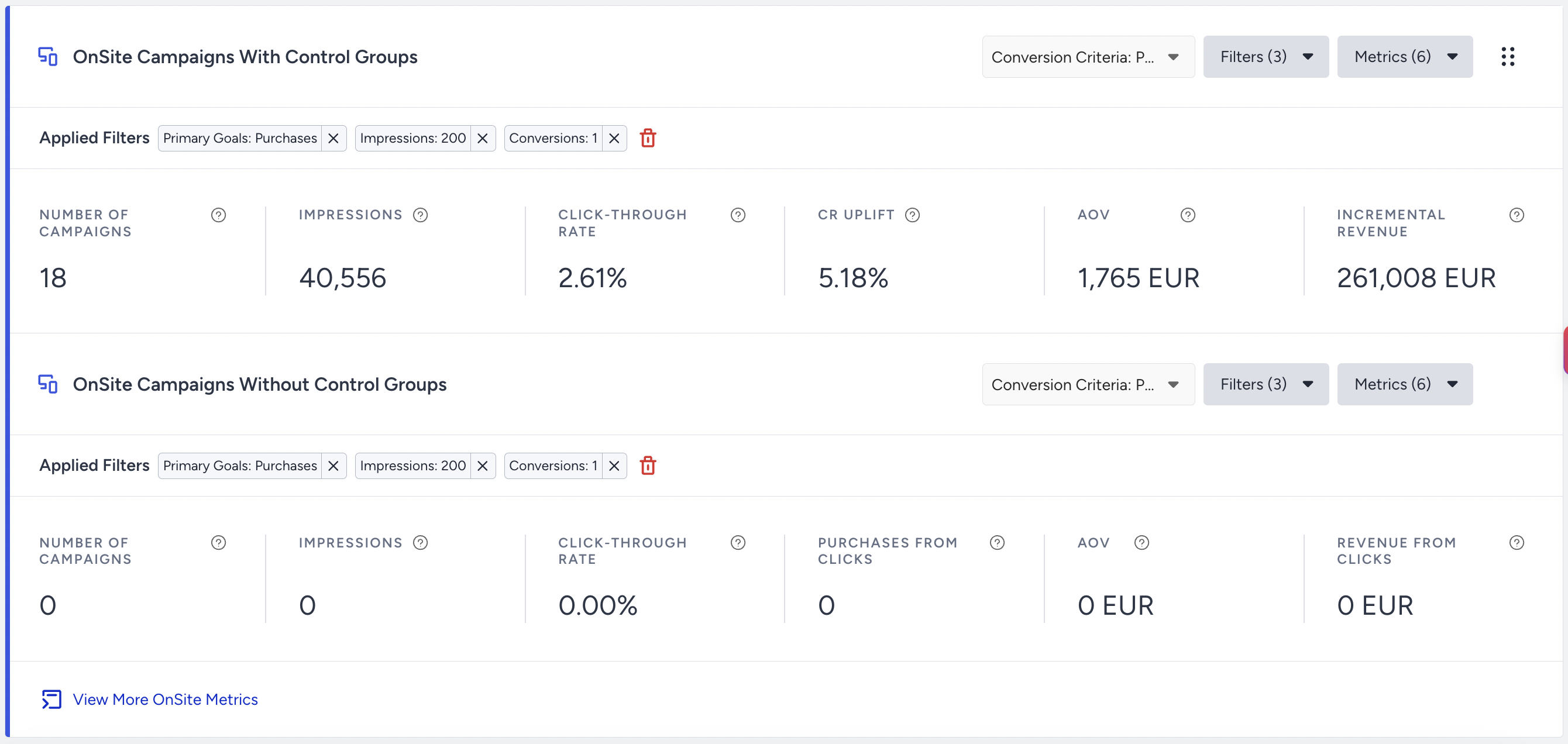Click the top Impressions value 40,556
This screenshot has width=1568, height=744.
point(342,278)
